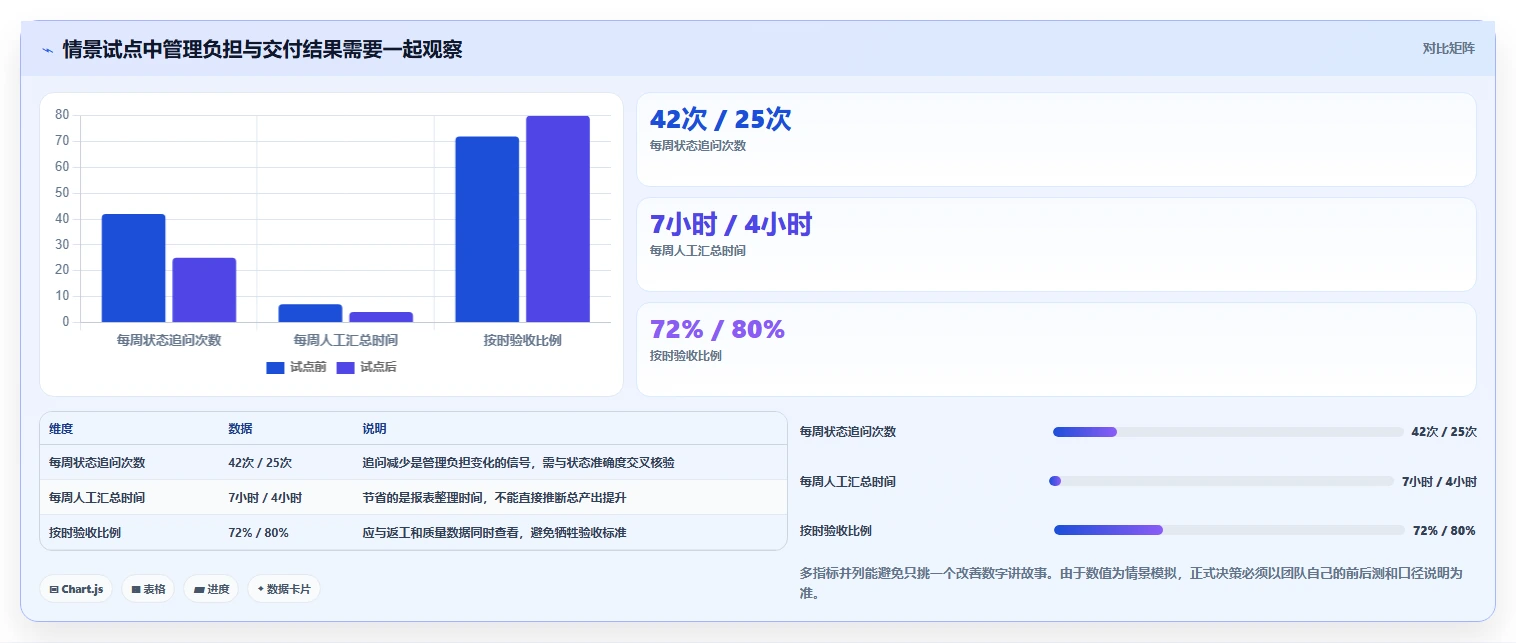1516x643 pixels.
Task: Click the 数据卡片 chip
Action: (x=284, y=589)
